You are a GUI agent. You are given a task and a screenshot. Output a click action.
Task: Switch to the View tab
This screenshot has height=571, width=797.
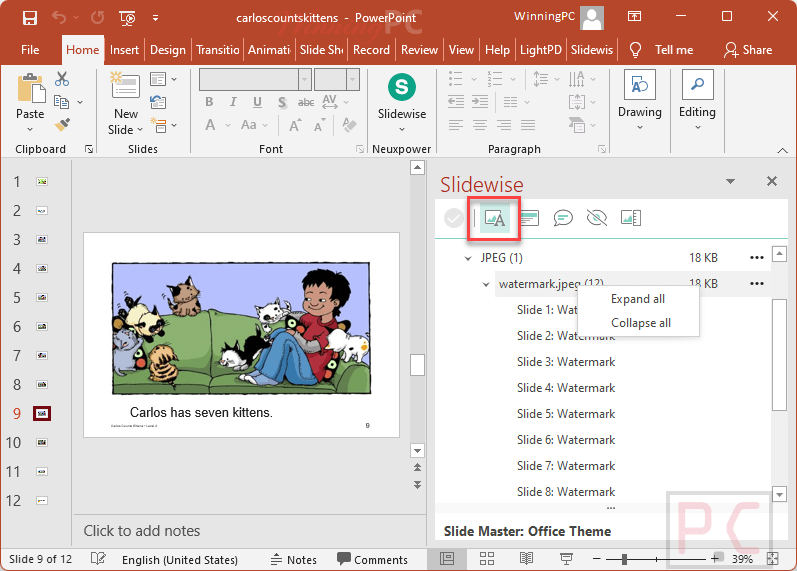(461, 50)
